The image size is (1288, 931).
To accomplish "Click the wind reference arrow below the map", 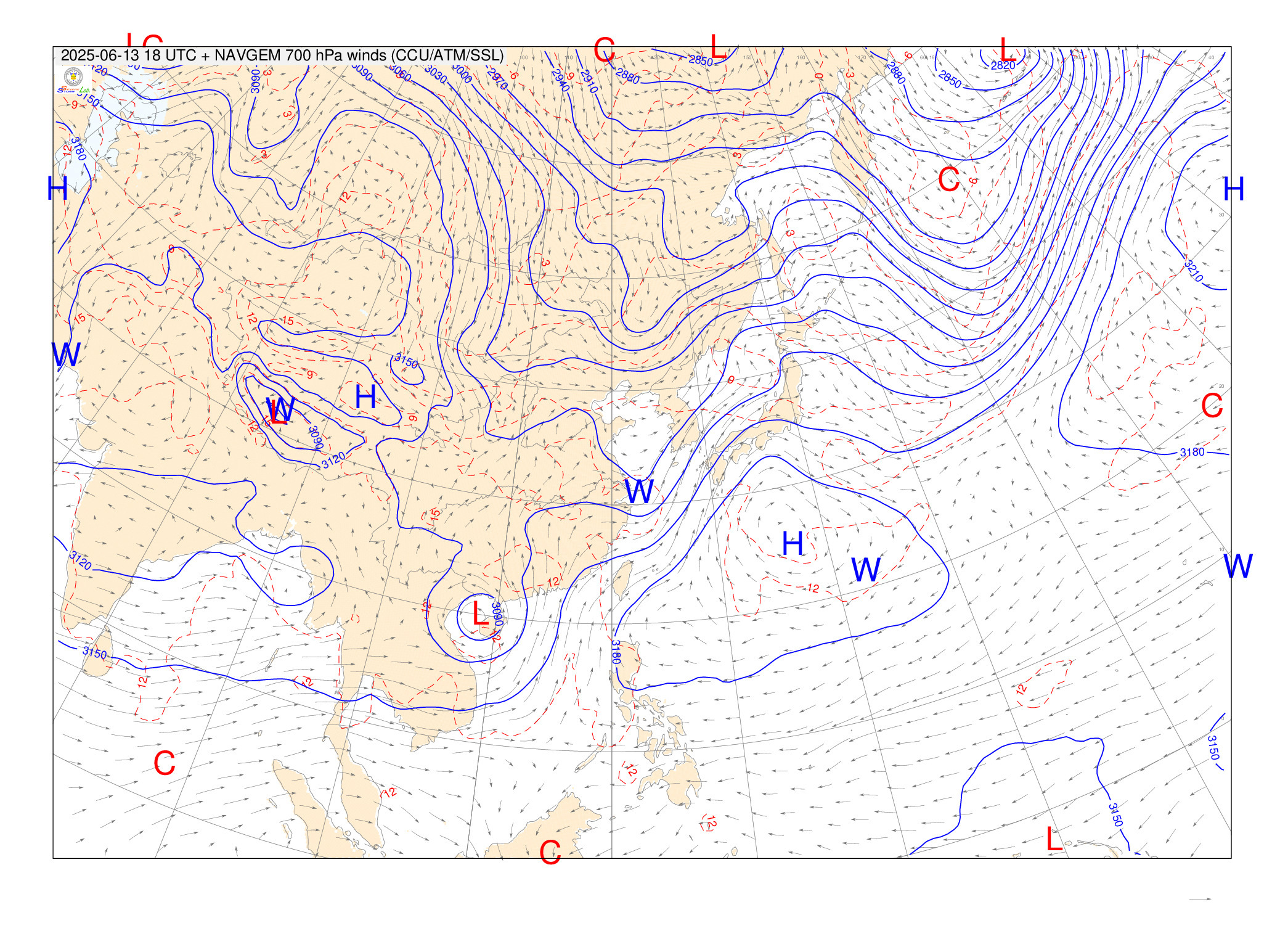I will point(1200,899).
